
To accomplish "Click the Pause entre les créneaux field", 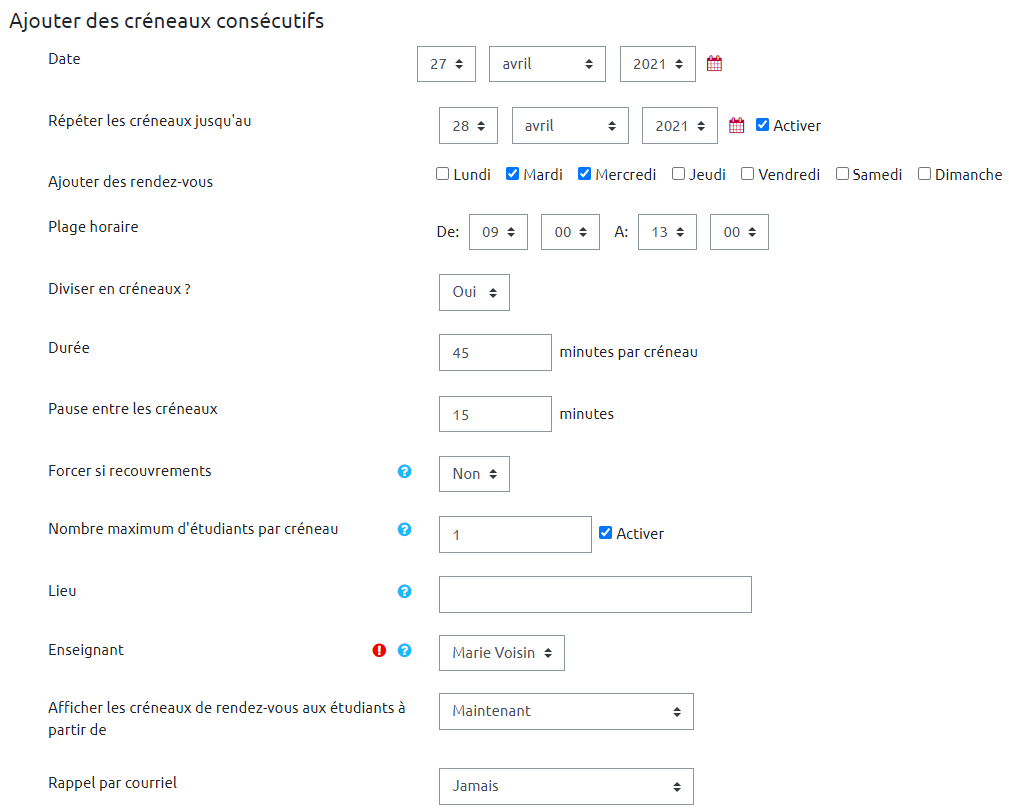I will [495, 414].
